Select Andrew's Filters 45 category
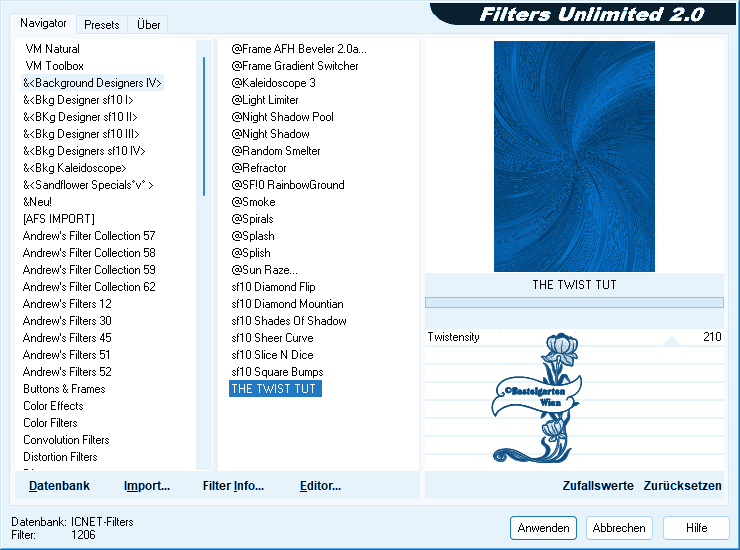740x550 pixels. 67,338
